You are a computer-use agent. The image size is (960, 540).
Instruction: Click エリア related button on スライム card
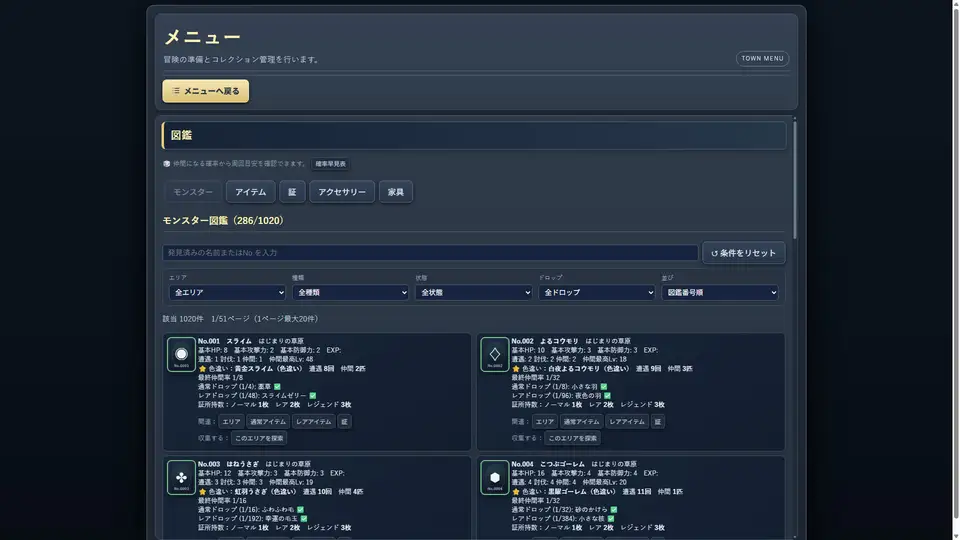pos(231,421)
